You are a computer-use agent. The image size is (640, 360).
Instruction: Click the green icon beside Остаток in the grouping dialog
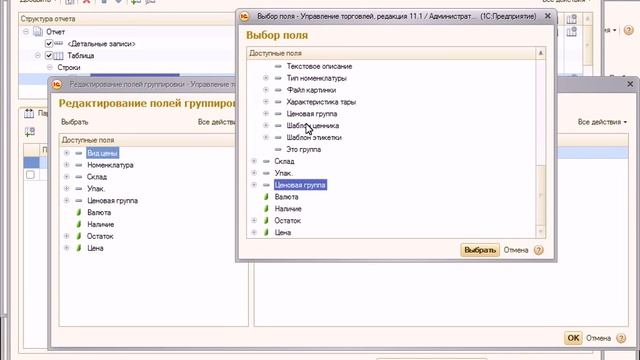pos(79,236)
